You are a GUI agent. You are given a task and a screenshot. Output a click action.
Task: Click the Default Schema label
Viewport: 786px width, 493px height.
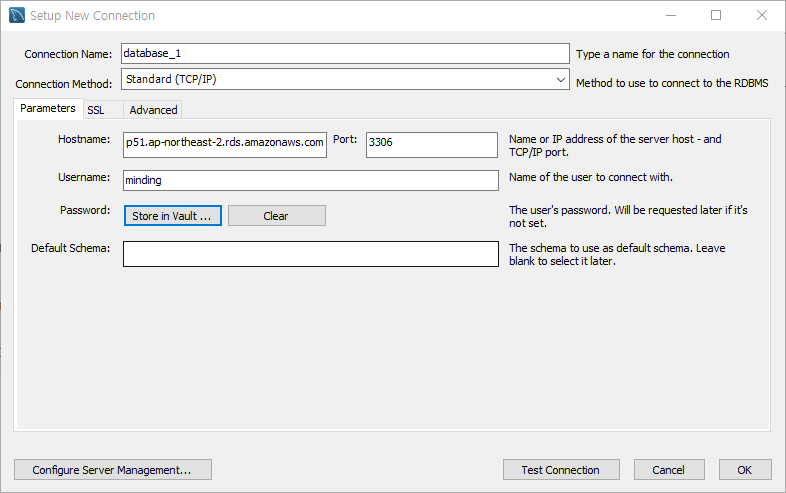pyautogui.click(x=70, y=248)
